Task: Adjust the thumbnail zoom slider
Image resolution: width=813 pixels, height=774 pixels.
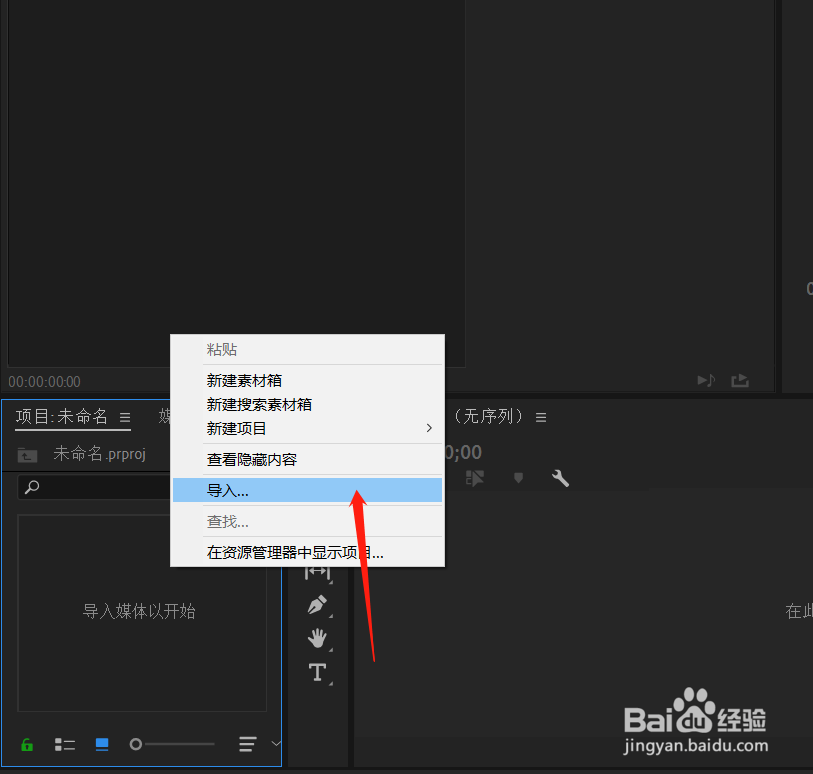Action: tap(172, 744)
